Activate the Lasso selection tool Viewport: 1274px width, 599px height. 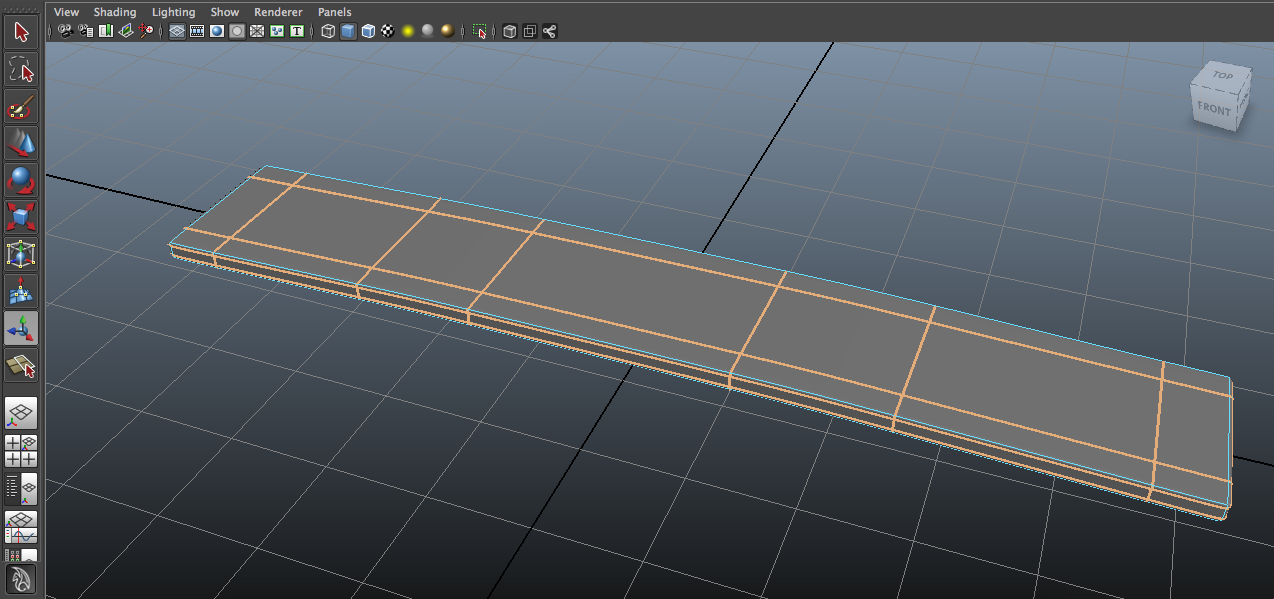22,70
